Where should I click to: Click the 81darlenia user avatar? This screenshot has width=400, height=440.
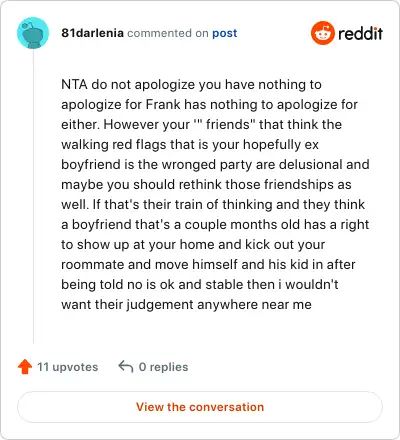point(33,33)
